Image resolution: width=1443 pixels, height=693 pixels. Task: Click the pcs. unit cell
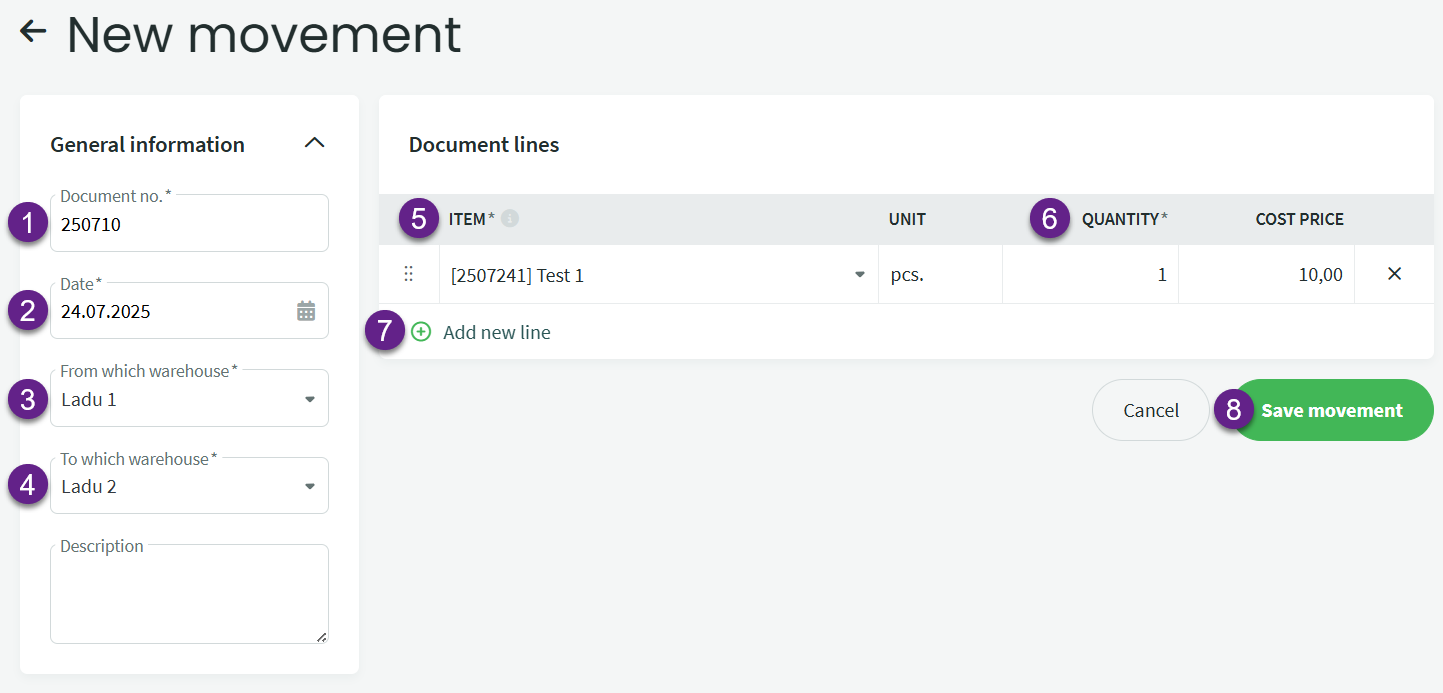tap(939, 275)
